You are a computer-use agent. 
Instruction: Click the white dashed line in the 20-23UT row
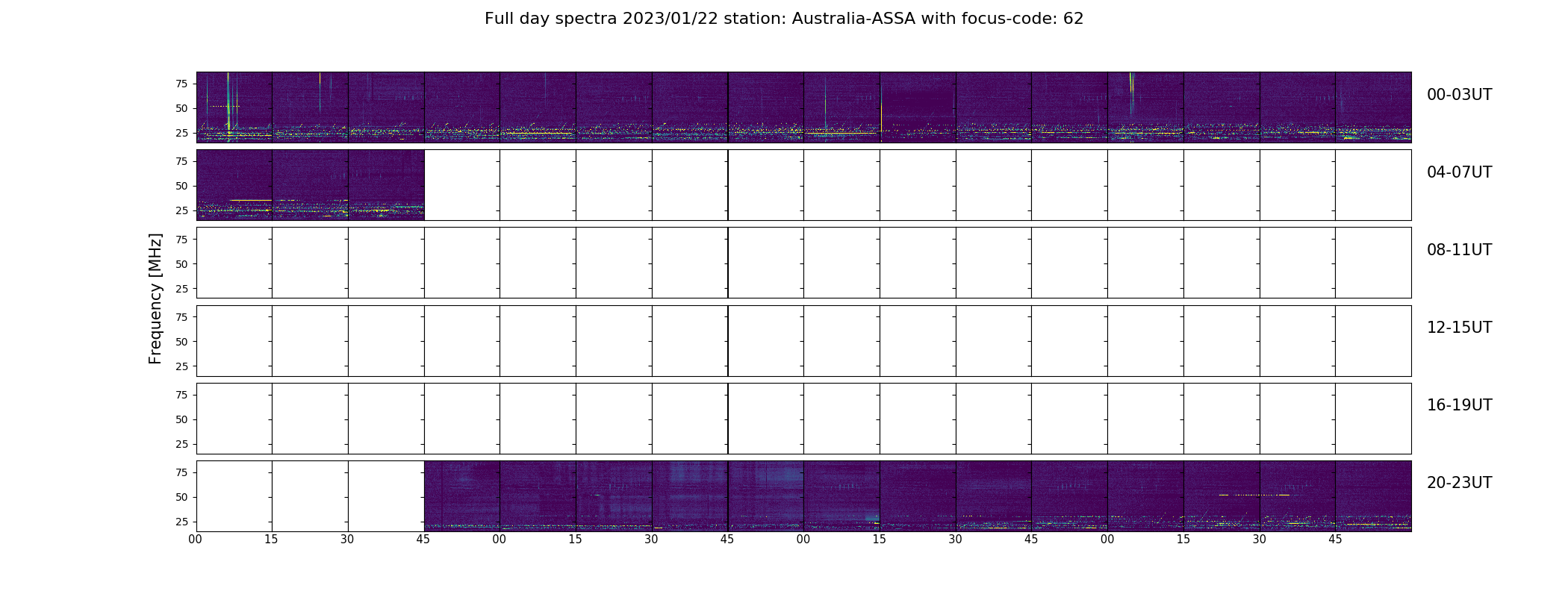(1254, 495)
